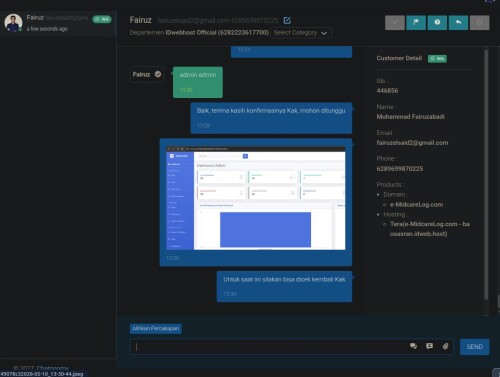Viewport: 500px width, 377px height.
Task: Click the SEND button
Action: pyautogui.click(x=475, y=347)
